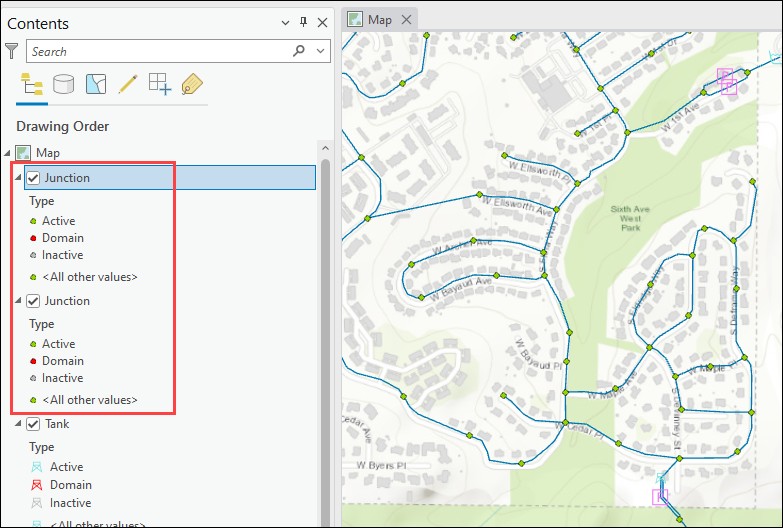Select List By Snapping icon
783x528 pixels.
pos(160,84)
